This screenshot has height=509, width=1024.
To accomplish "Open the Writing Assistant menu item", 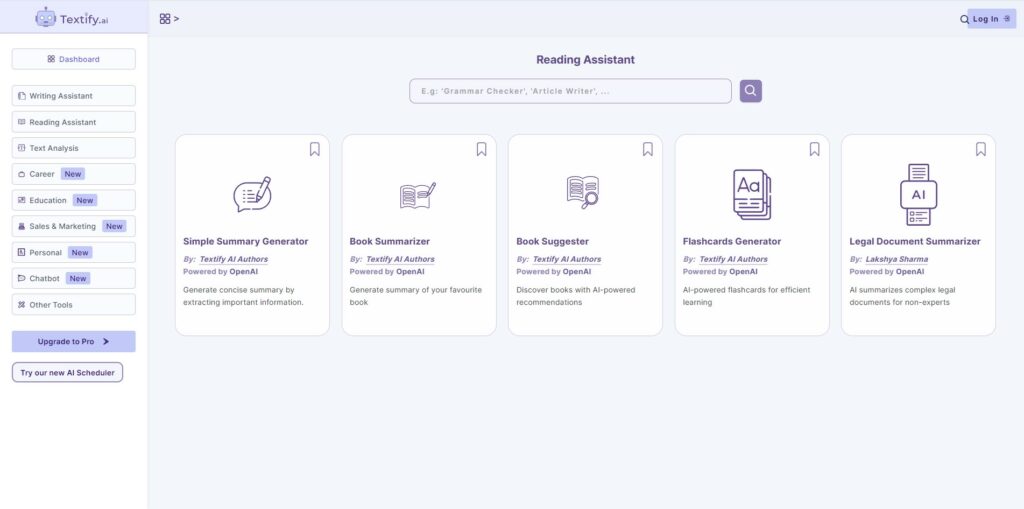I will 74,95.
